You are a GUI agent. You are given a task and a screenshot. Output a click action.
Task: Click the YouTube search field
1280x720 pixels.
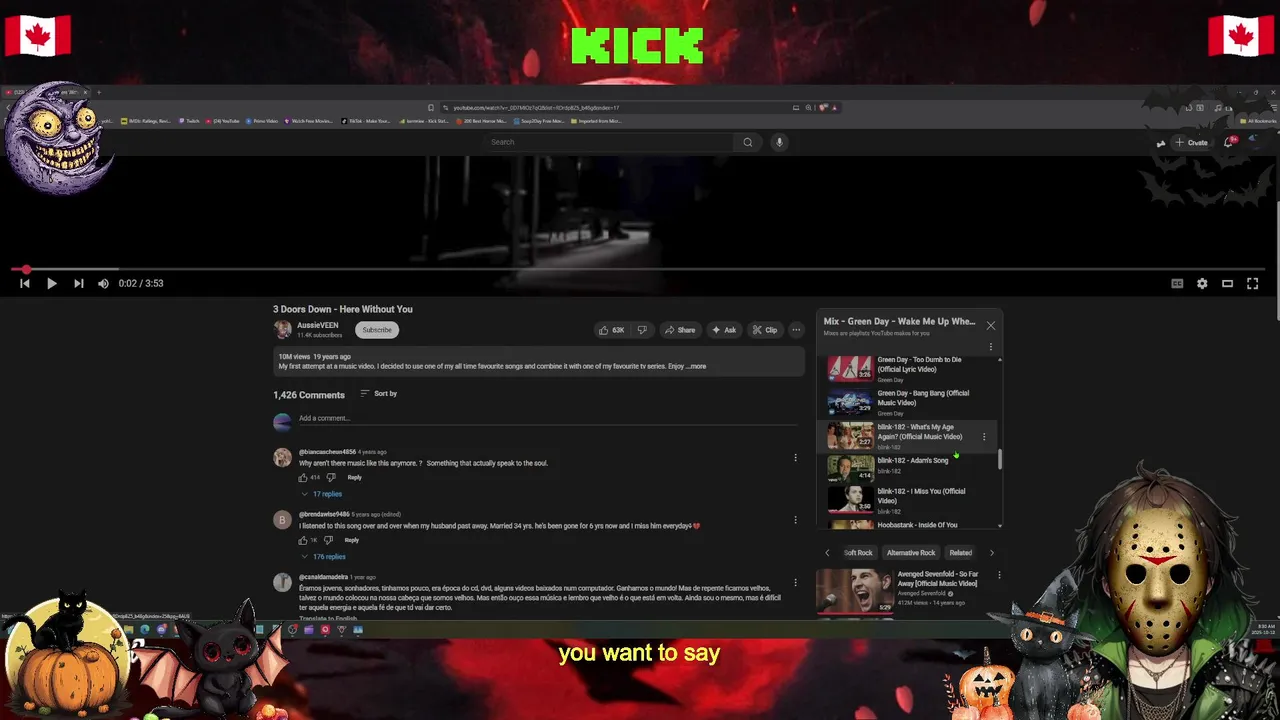[x=610, y=142]
